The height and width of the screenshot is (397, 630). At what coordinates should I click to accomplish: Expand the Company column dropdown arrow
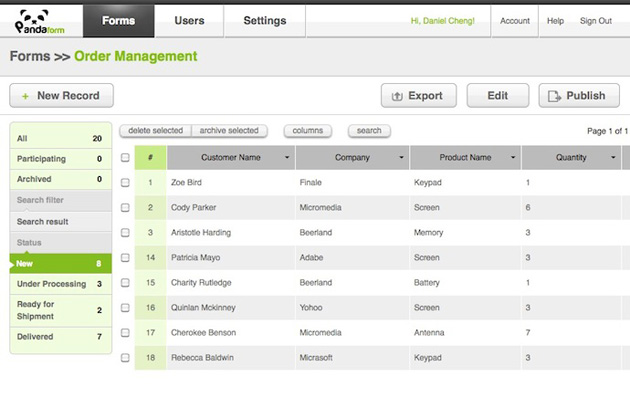tap(401, 158)
